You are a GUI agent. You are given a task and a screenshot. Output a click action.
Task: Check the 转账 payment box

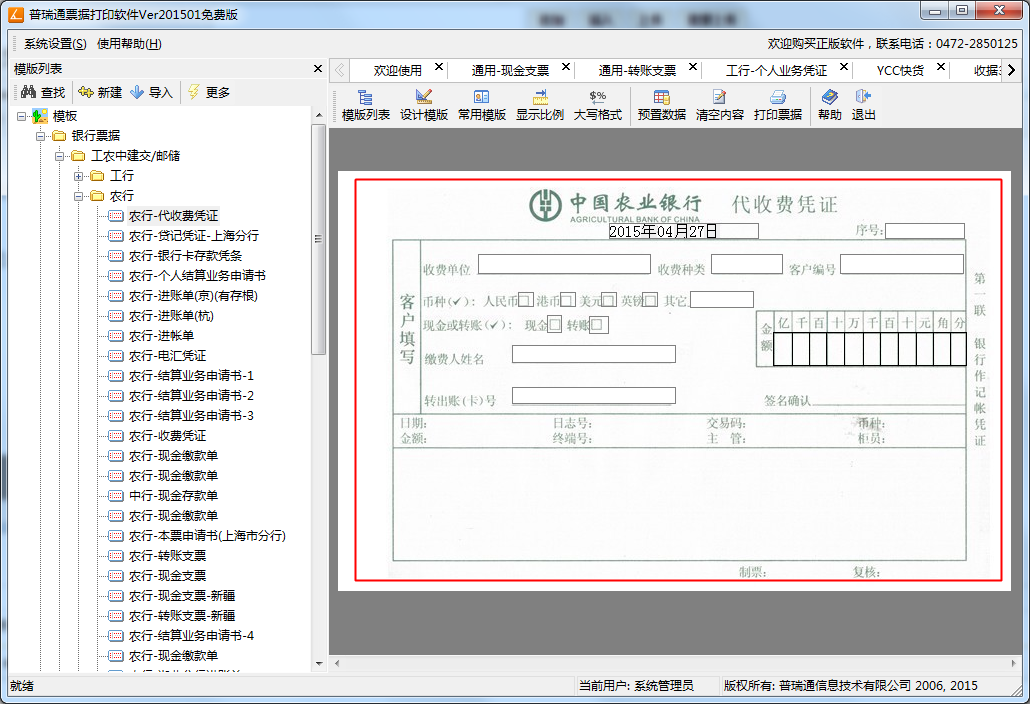598,324
